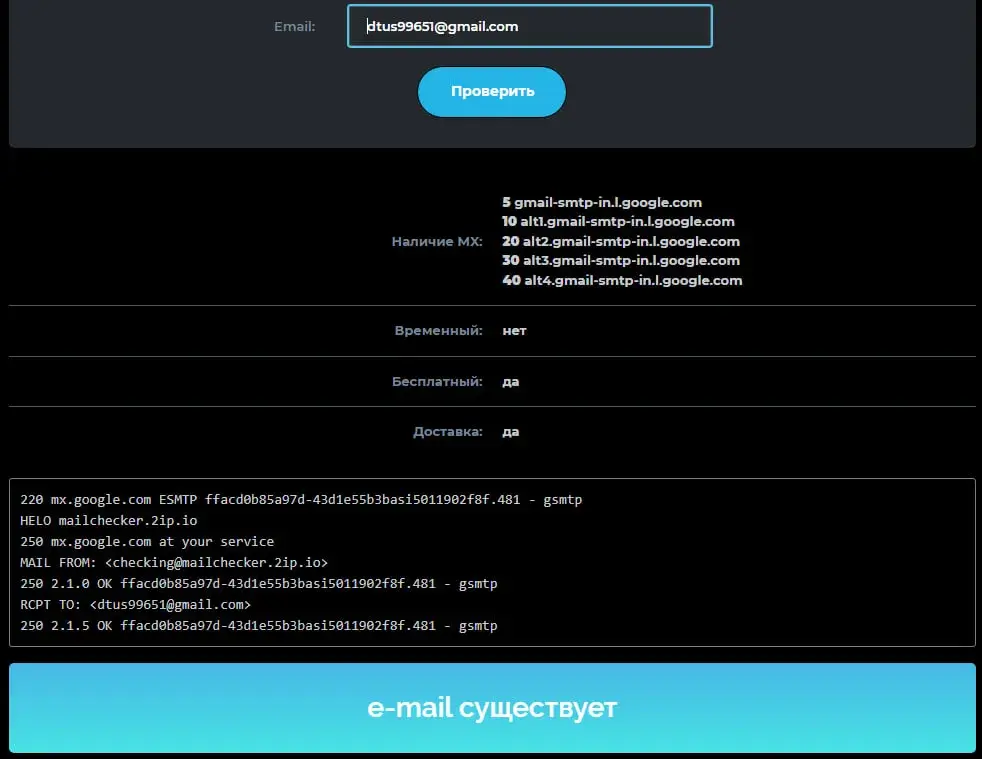
Task: Click the 220 mx.google.com ESMTP log line
Action: point(301,499)
